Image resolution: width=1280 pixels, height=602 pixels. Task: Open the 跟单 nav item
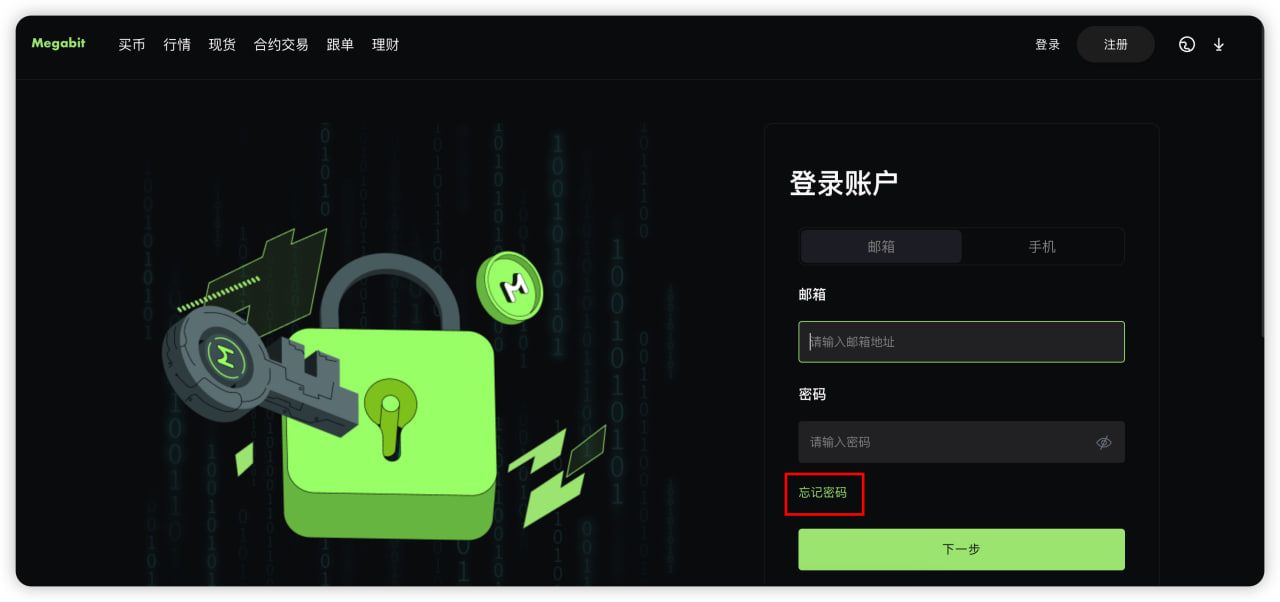click(x=340, y=45)
